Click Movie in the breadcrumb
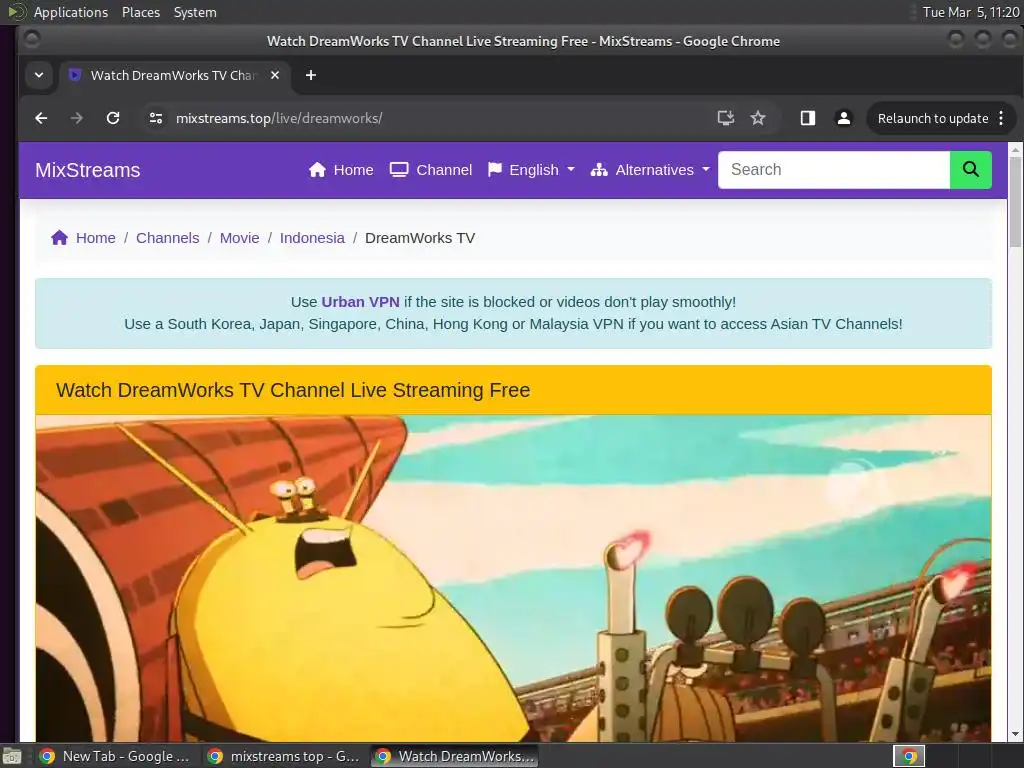Screen dimensions: 1024x768 coord(239,238)
